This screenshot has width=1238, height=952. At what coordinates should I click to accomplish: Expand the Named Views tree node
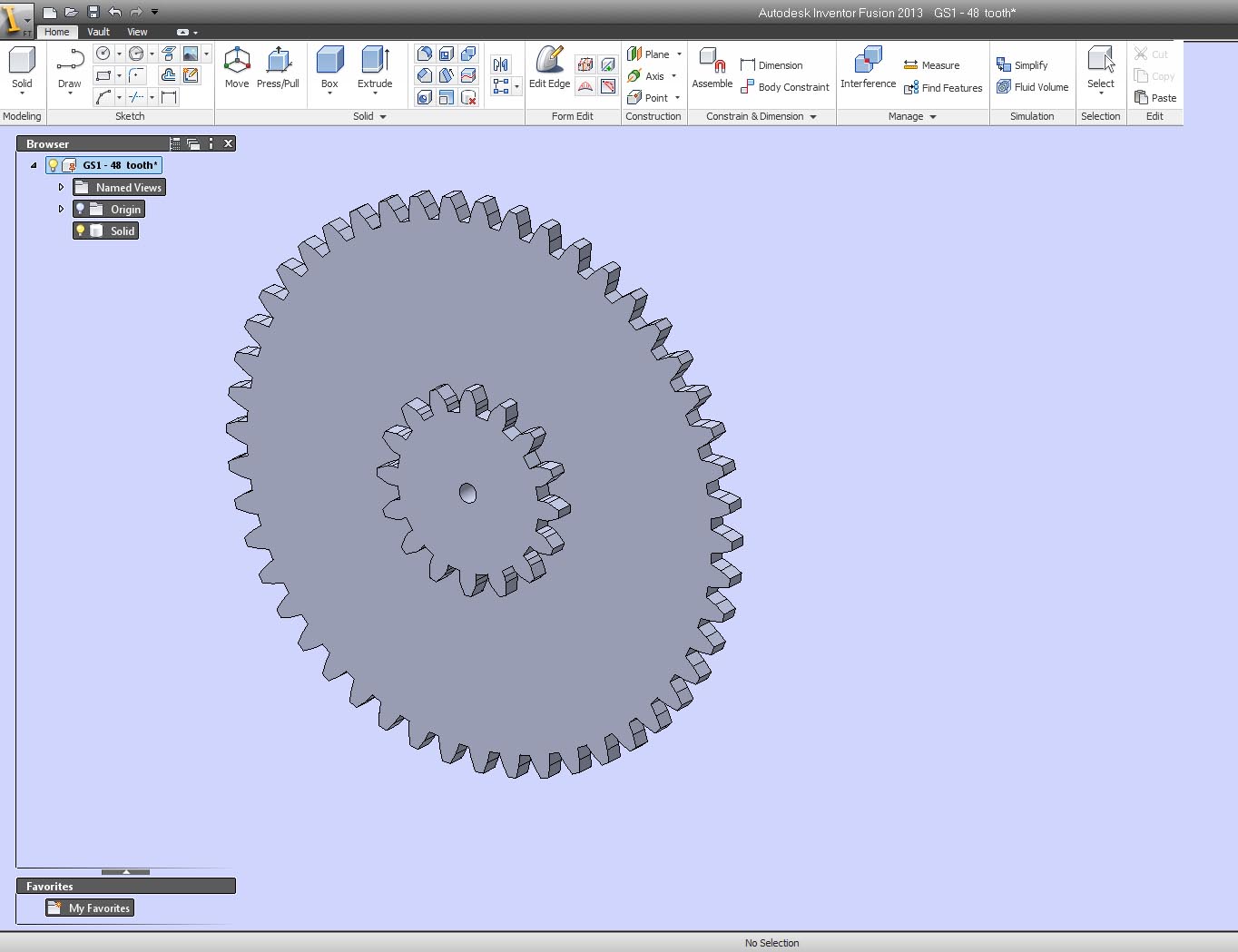pyautogui.click(x=61, y=187)
